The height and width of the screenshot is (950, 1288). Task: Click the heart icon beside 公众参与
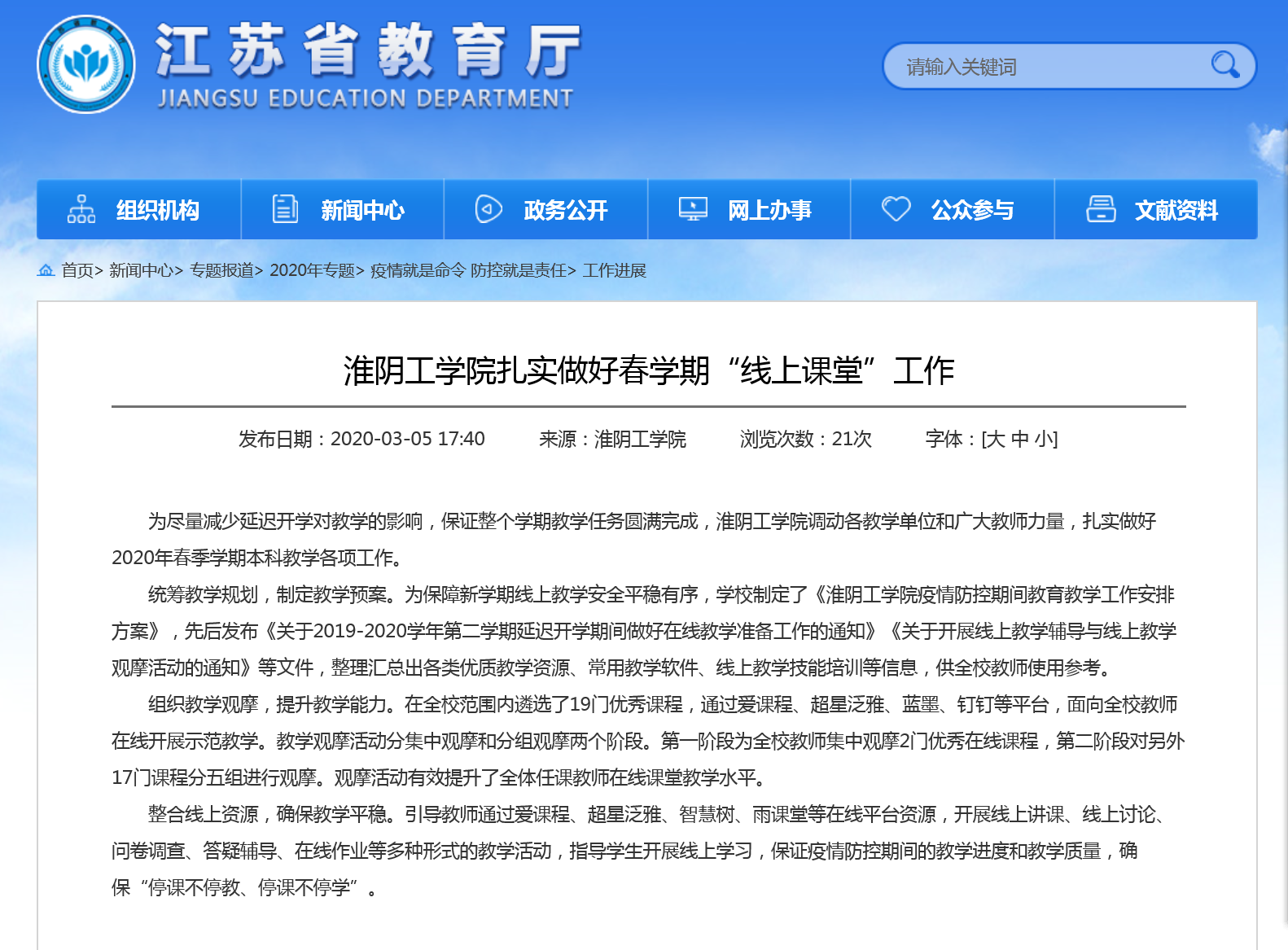896,209
